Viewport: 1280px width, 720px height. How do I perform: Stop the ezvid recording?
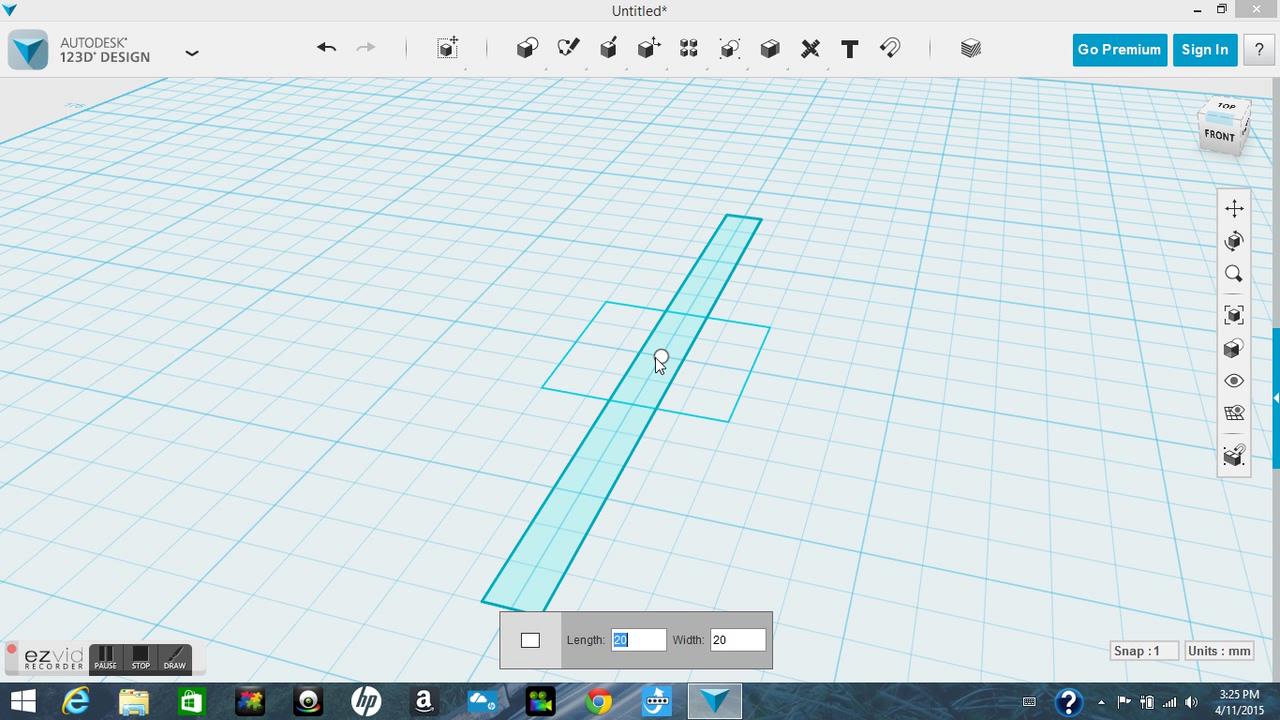click(140, 658)
